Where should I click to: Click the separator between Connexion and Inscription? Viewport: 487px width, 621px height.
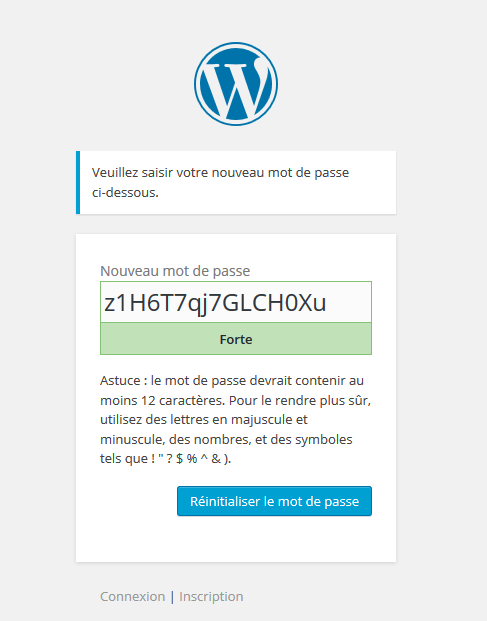coord(172,597)
